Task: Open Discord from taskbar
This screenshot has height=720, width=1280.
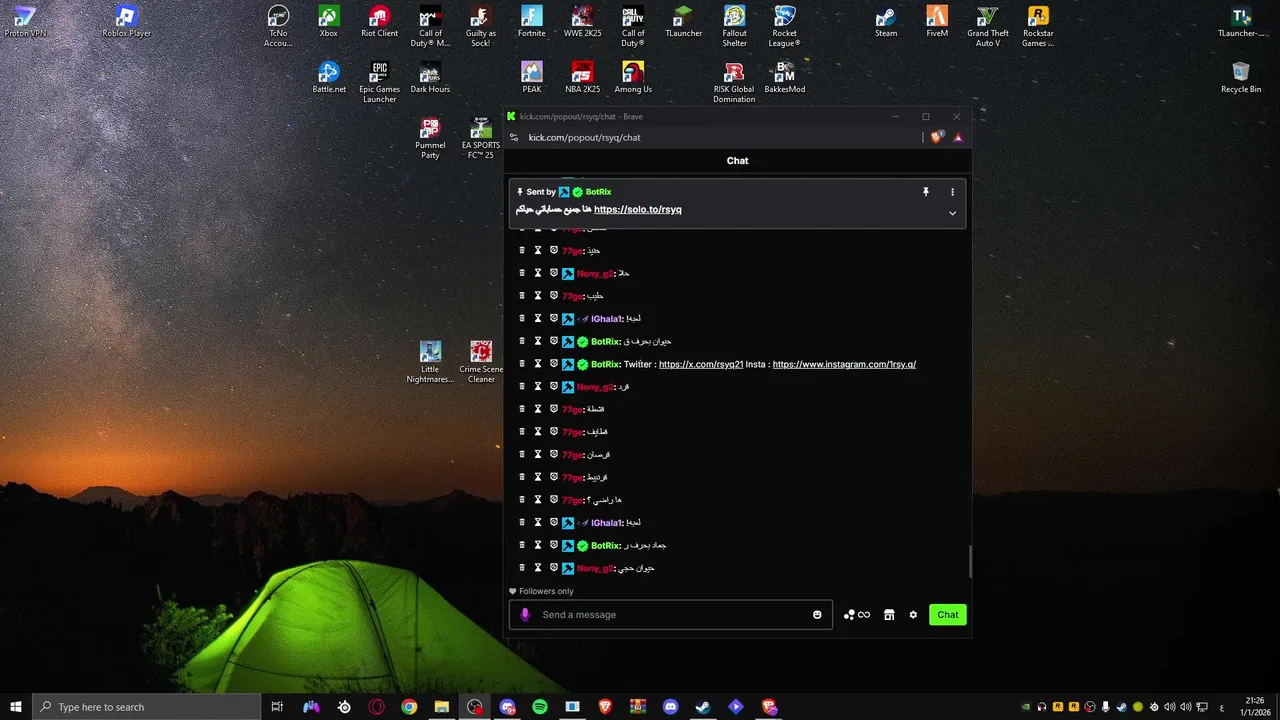Action: tap(670, 707)
